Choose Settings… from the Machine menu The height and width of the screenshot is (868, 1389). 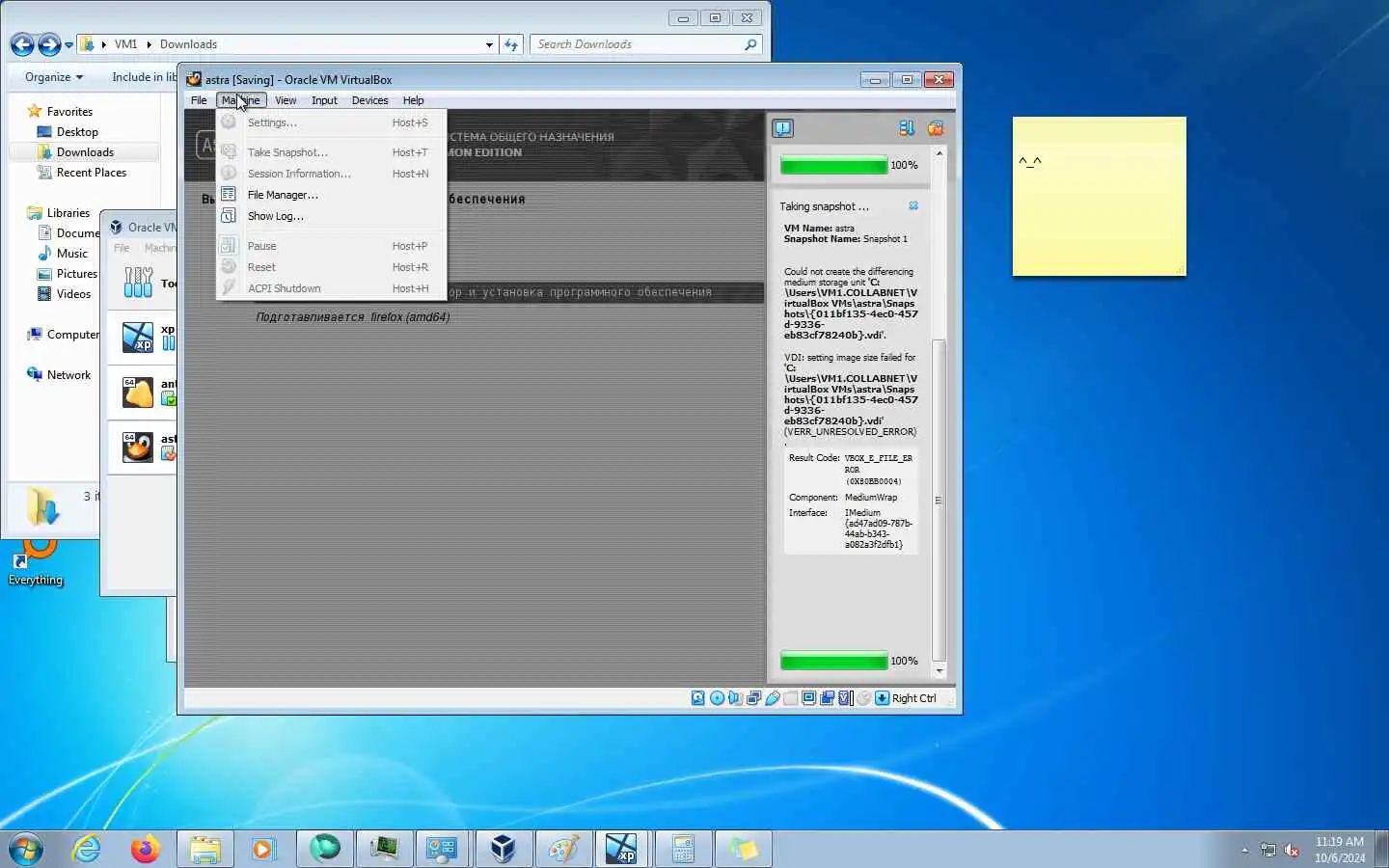[331, 122]
